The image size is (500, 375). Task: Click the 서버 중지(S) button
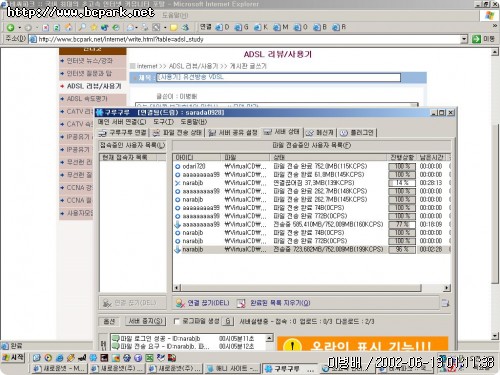[145, 321]
